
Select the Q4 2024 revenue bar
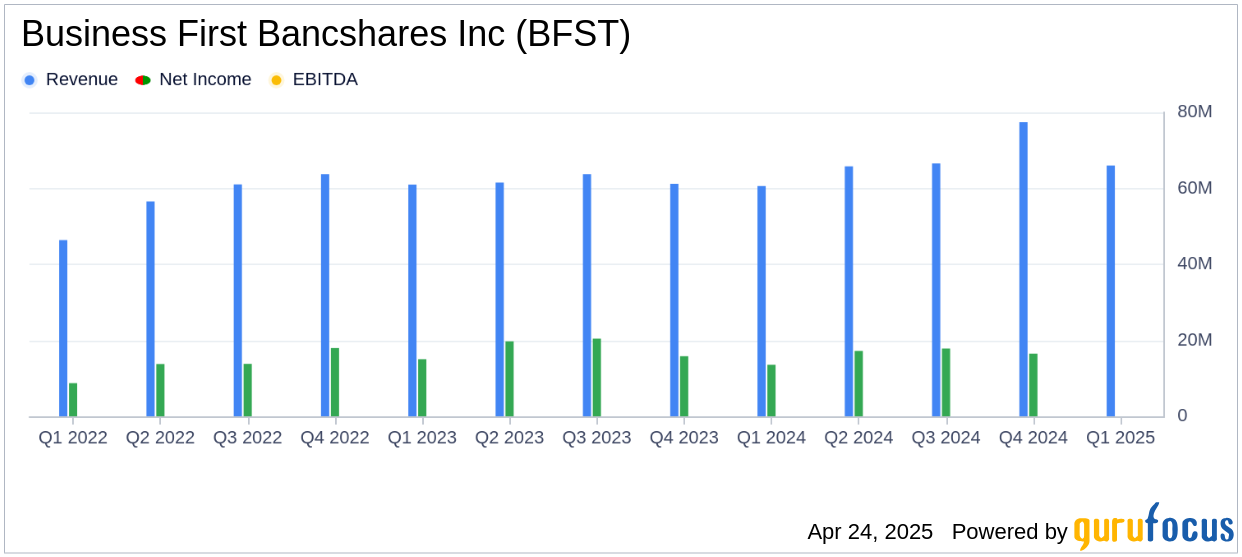tap(1023, 269)
